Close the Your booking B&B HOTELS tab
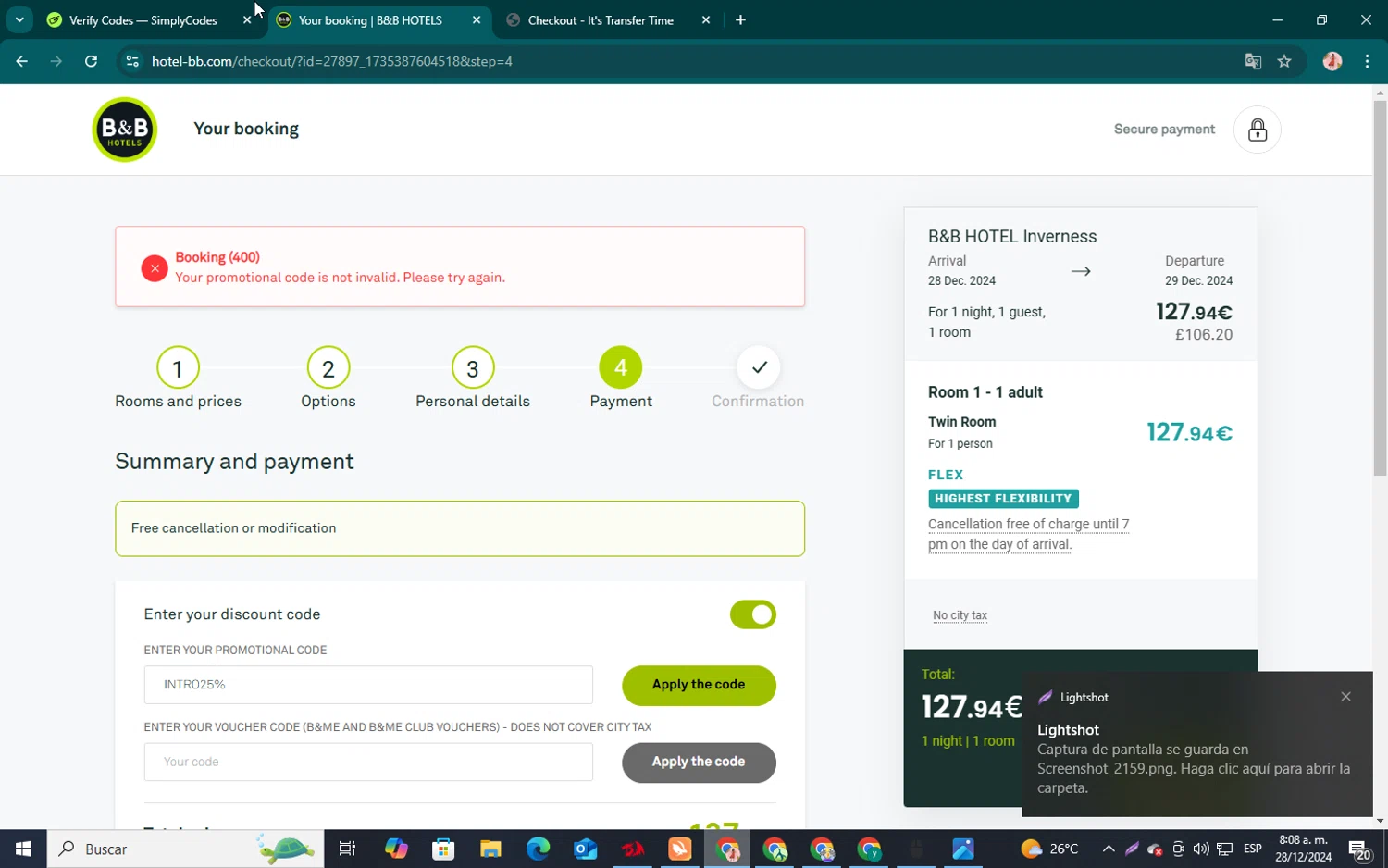1388x868 pixels. tap(477, 20)
